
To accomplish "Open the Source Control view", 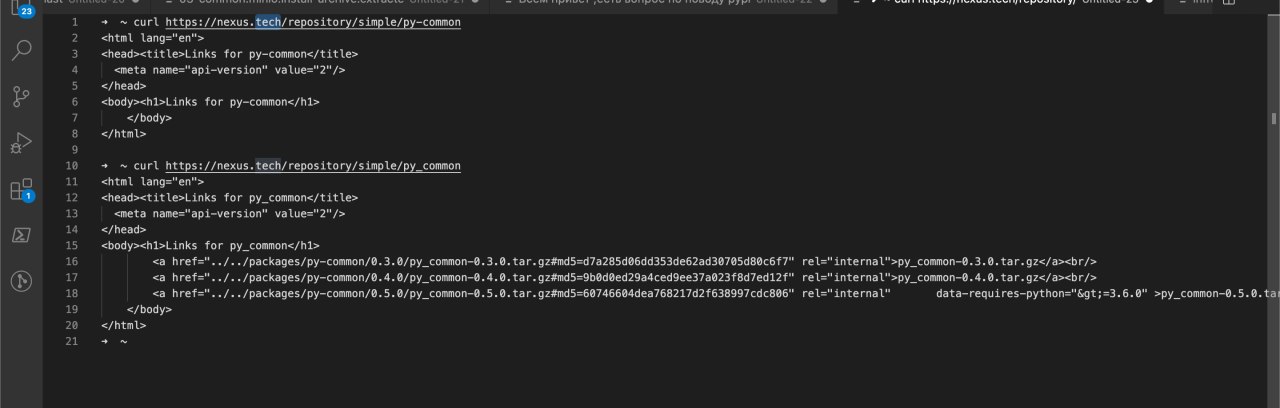I will pos(21,96).
